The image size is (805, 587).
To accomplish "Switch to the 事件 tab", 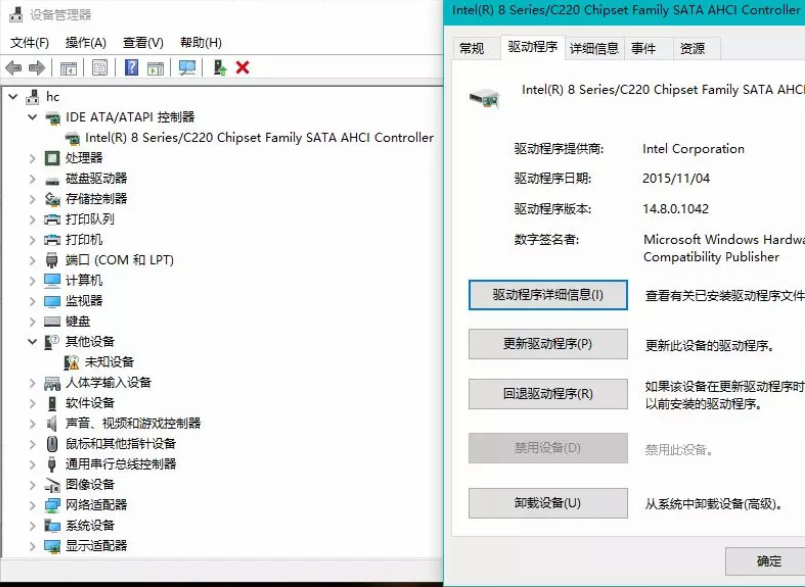I will pyautogui.click(x=646, y=47).
